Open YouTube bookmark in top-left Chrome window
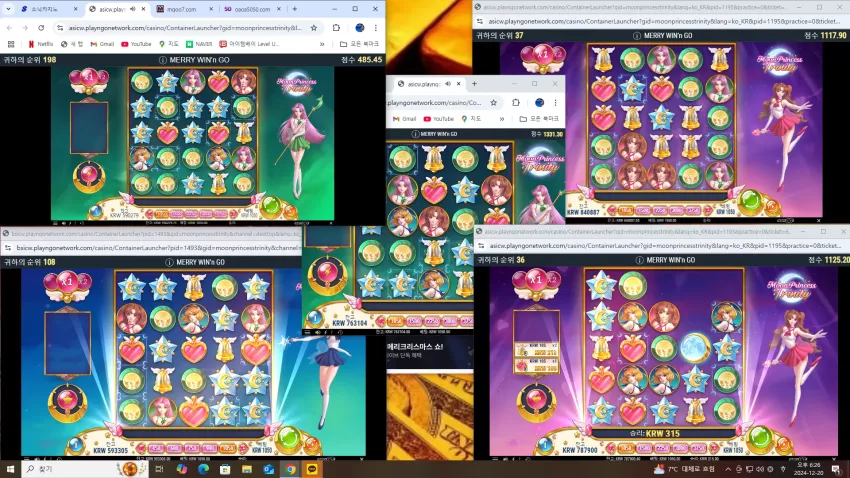 pyautogui.click(x=136, y=44)
